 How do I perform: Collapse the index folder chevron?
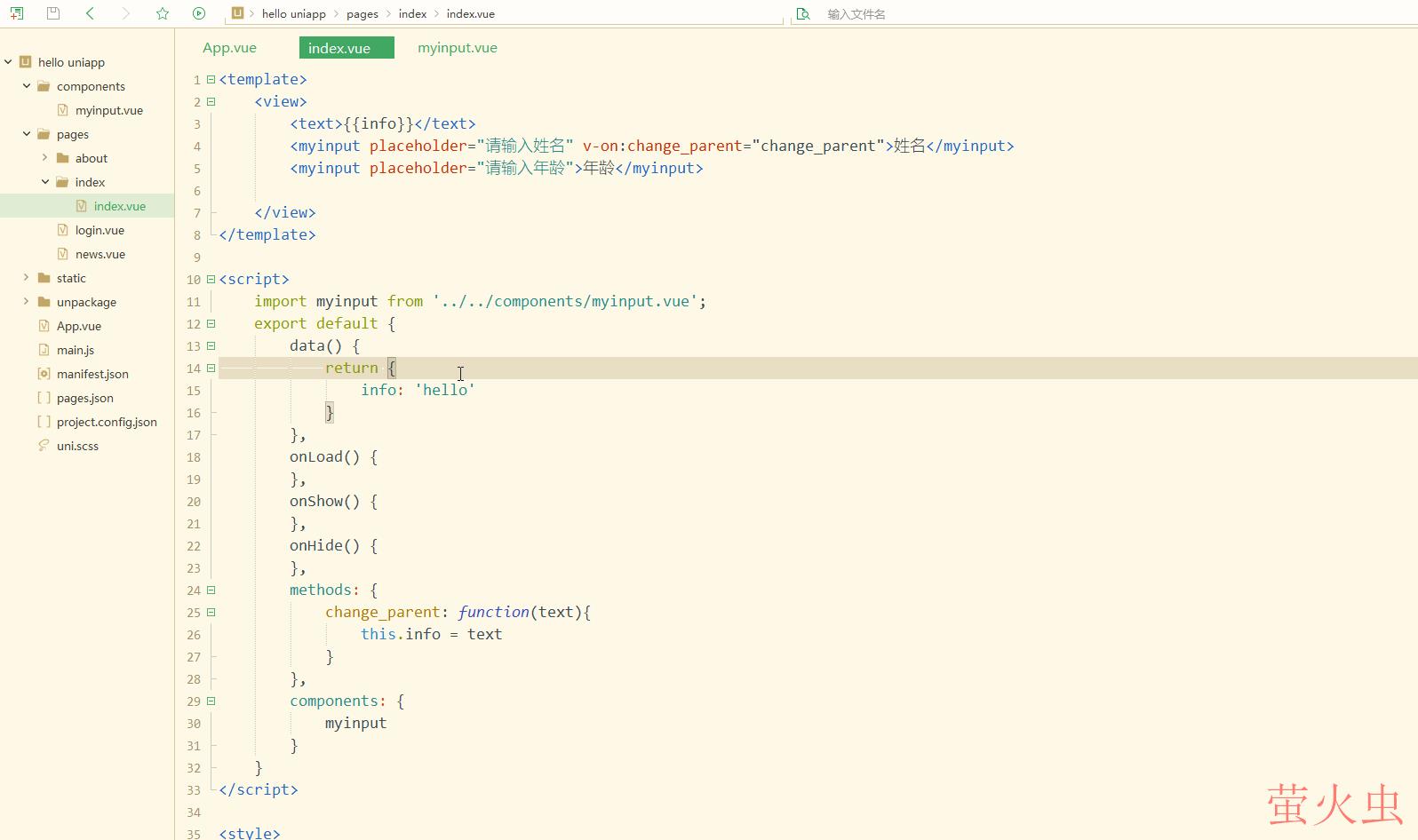(x=45, y=182)
